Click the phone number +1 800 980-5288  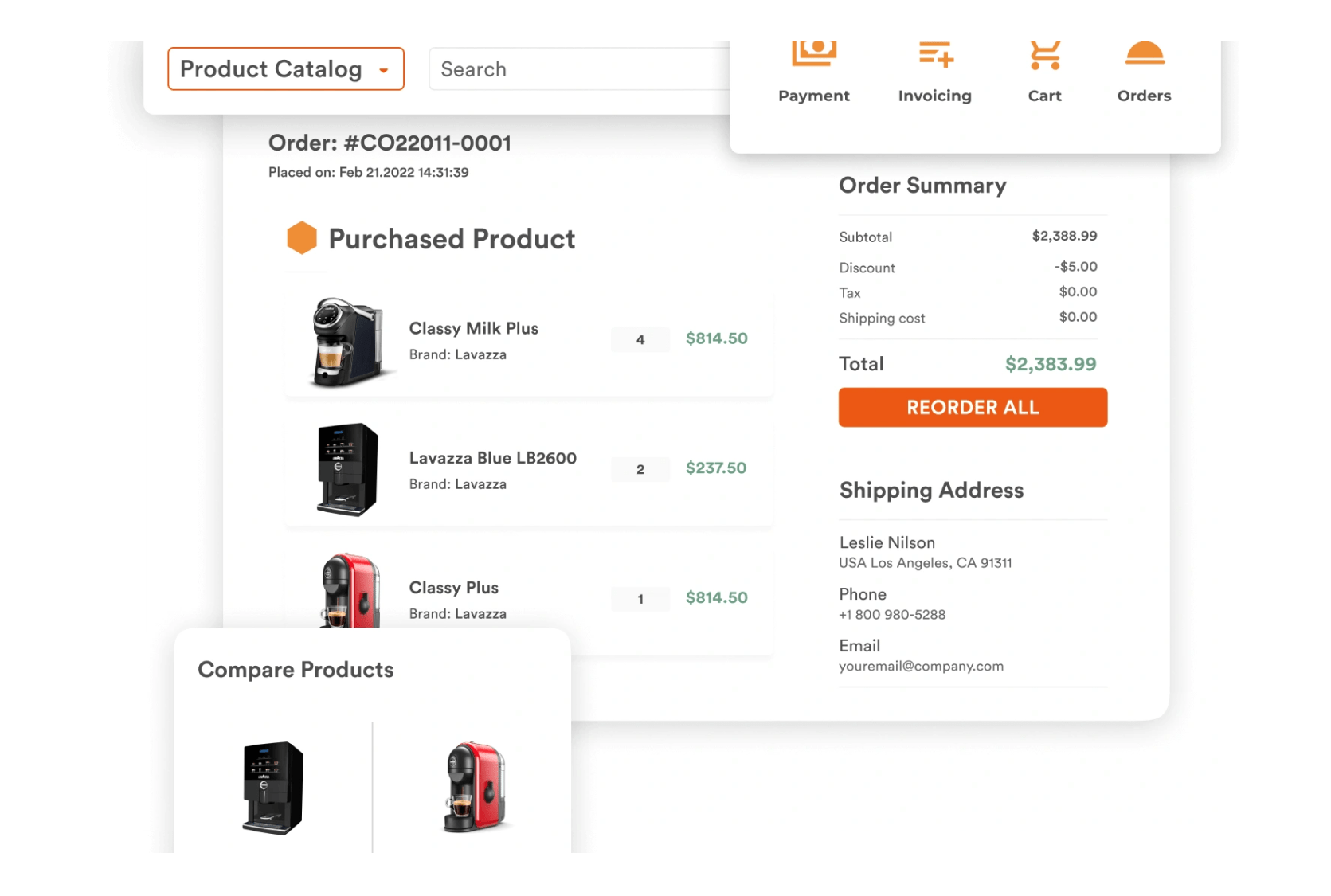[892, 615]
